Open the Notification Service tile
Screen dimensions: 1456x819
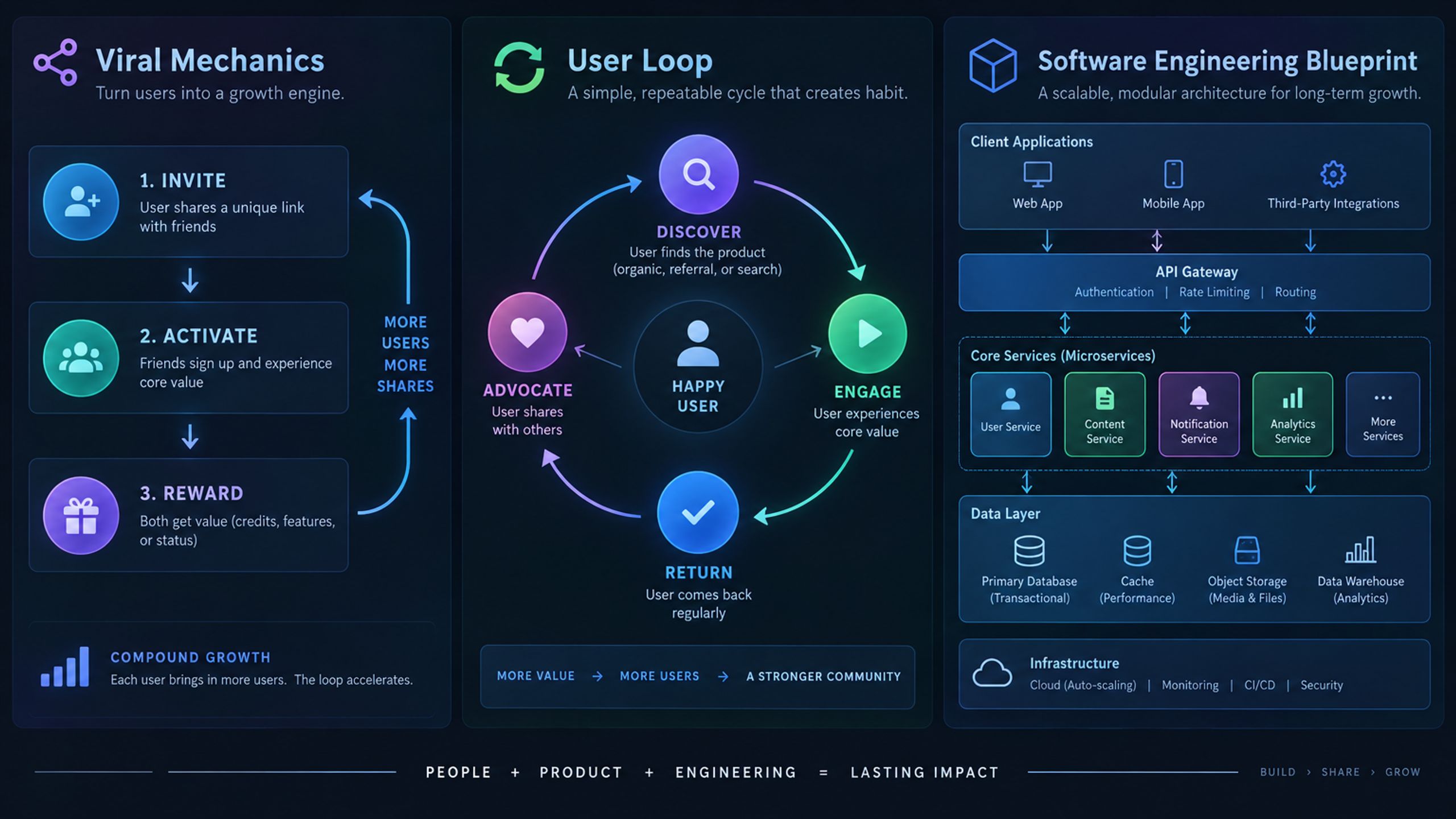1199,414
